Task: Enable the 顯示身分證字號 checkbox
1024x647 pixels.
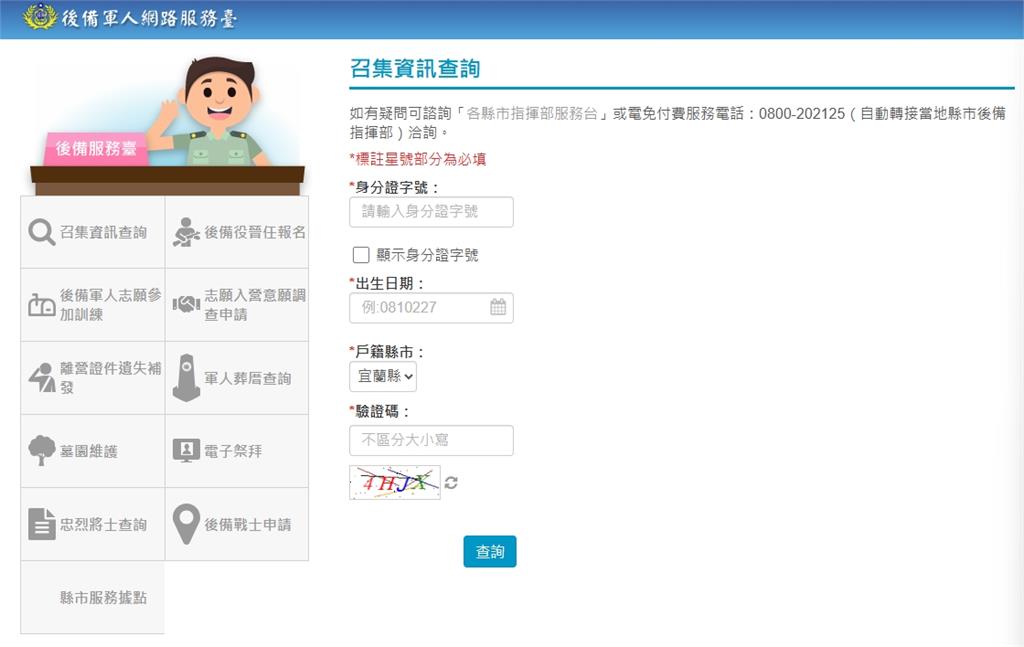Action: click(x=361, y=255)
